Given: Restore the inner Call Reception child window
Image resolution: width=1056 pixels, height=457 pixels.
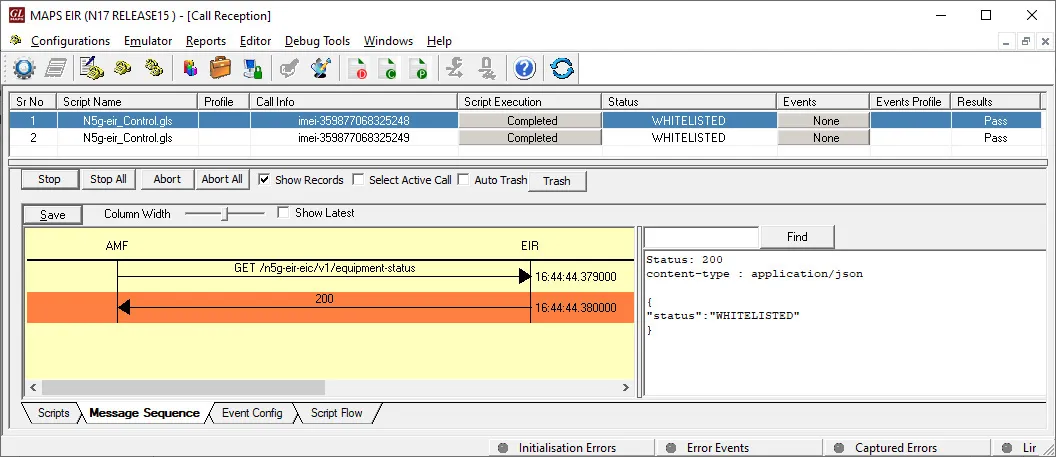Looking at the screenshot, I should pos(1026,41).
